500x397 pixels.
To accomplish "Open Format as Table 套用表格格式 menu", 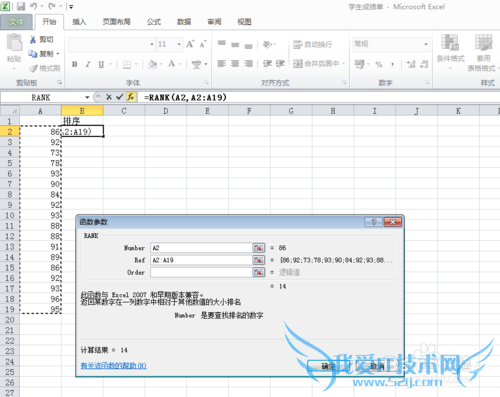I will pos(483,53).
